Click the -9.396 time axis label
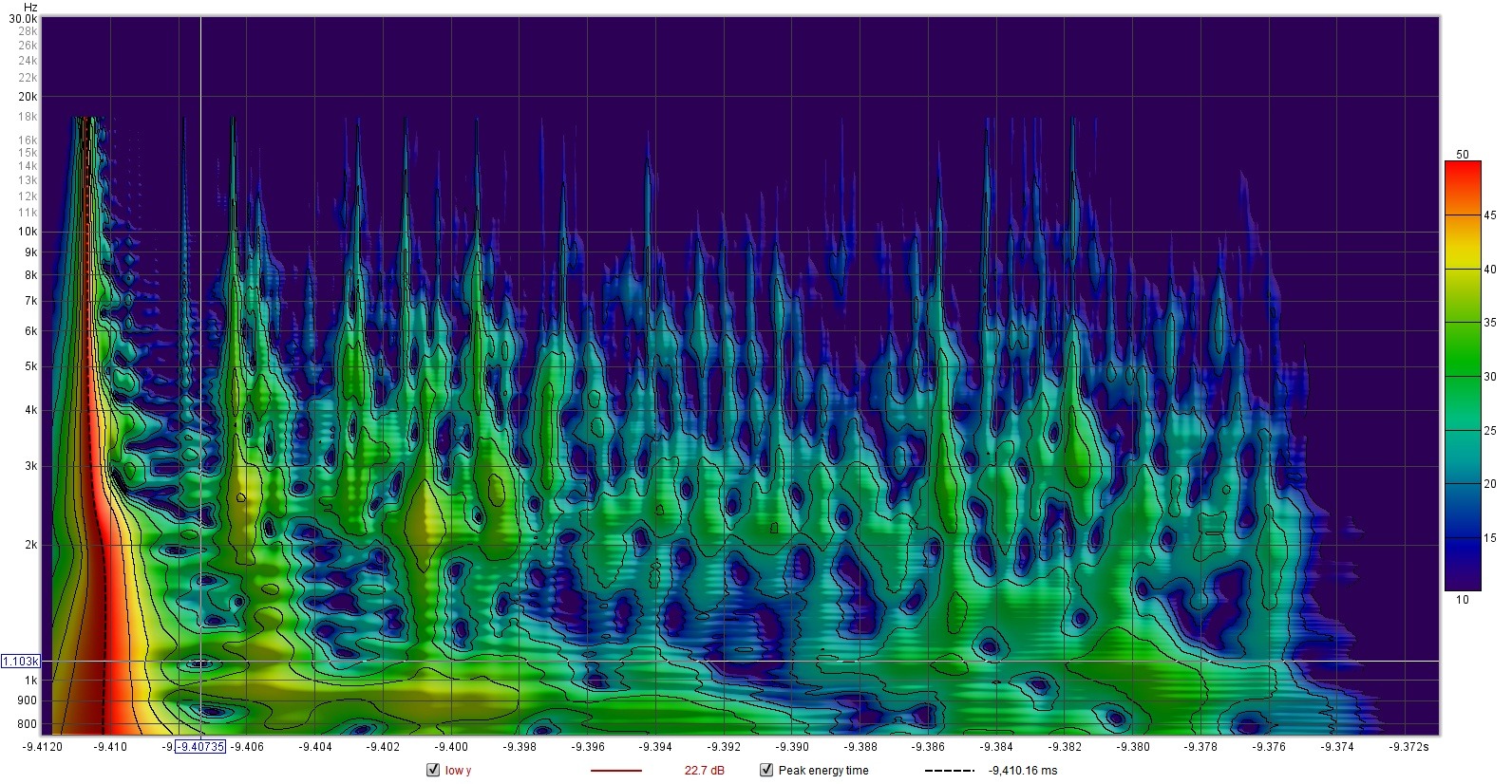The image size is (1512, 784). click(588, 747)
